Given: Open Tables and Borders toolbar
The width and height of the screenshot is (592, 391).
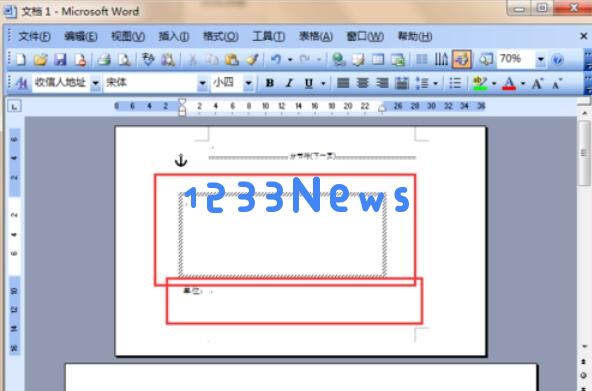Looking at the screenshot, I should coord(358,60).
